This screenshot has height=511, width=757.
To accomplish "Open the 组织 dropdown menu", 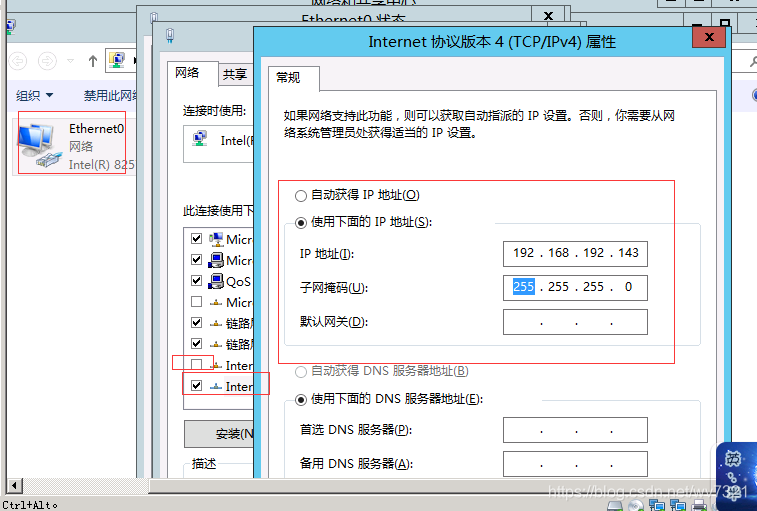I will (x=34, y=96).
